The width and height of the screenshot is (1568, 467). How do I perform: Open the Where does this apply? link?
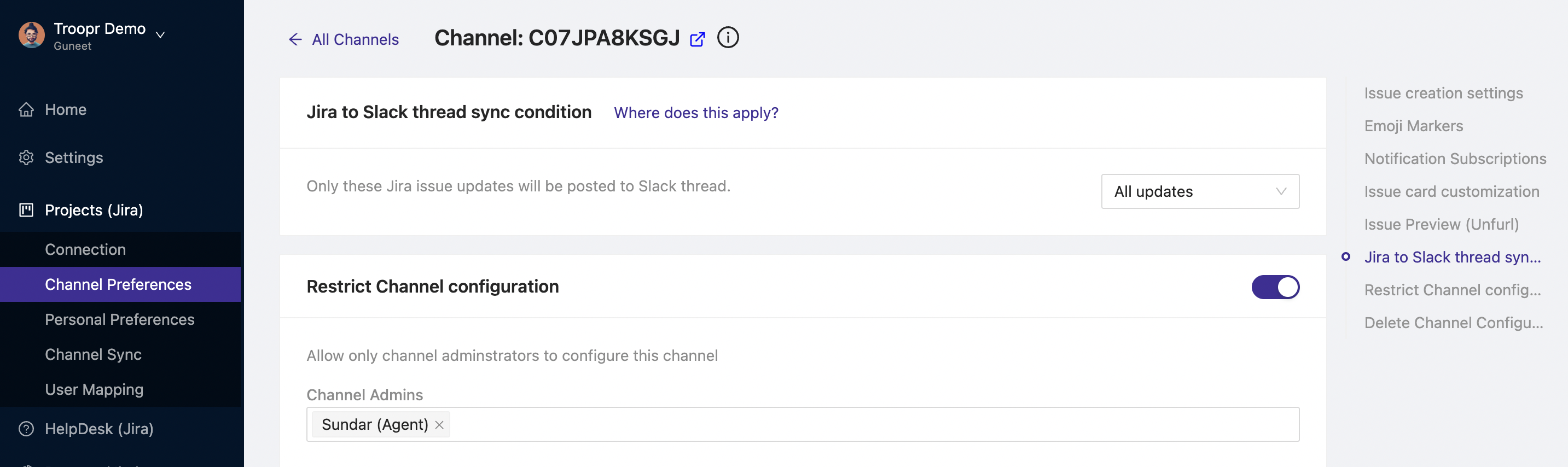pos(696,113)
